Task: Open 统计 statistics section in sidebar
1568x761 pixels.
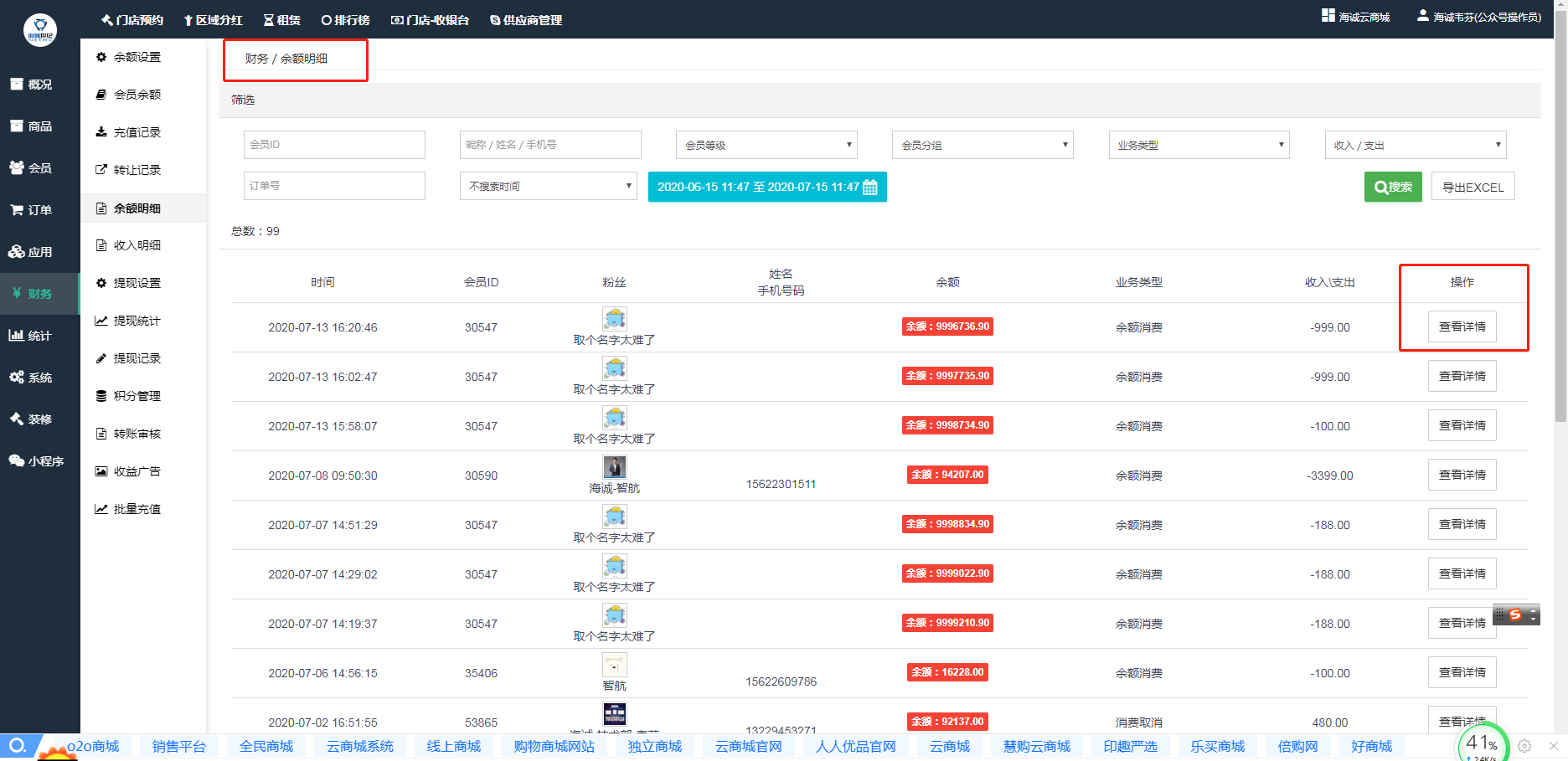Action: (31, 336)
